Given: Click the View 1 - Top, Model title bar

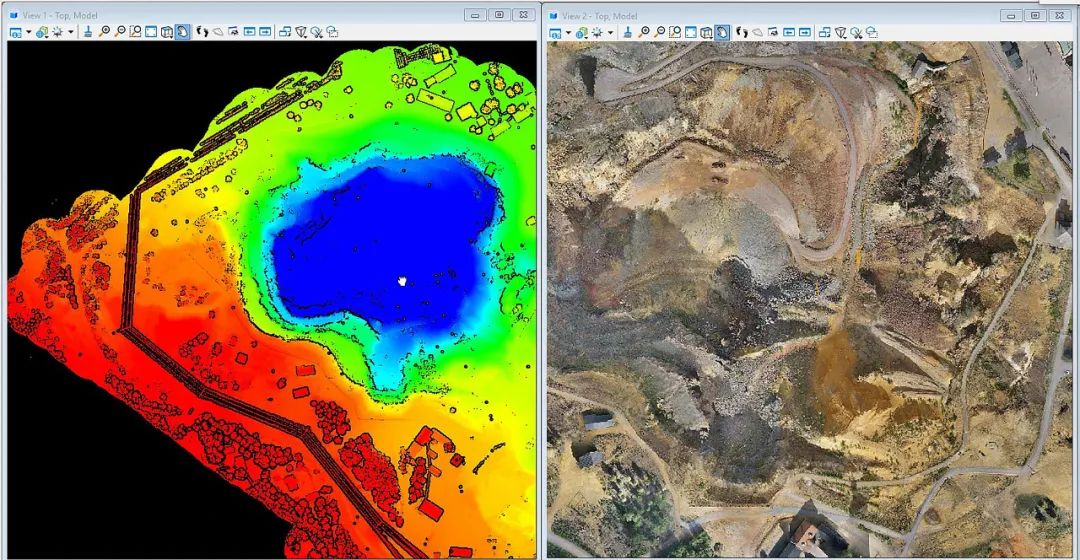Looking at the screenshot, I should click(200, 15).
